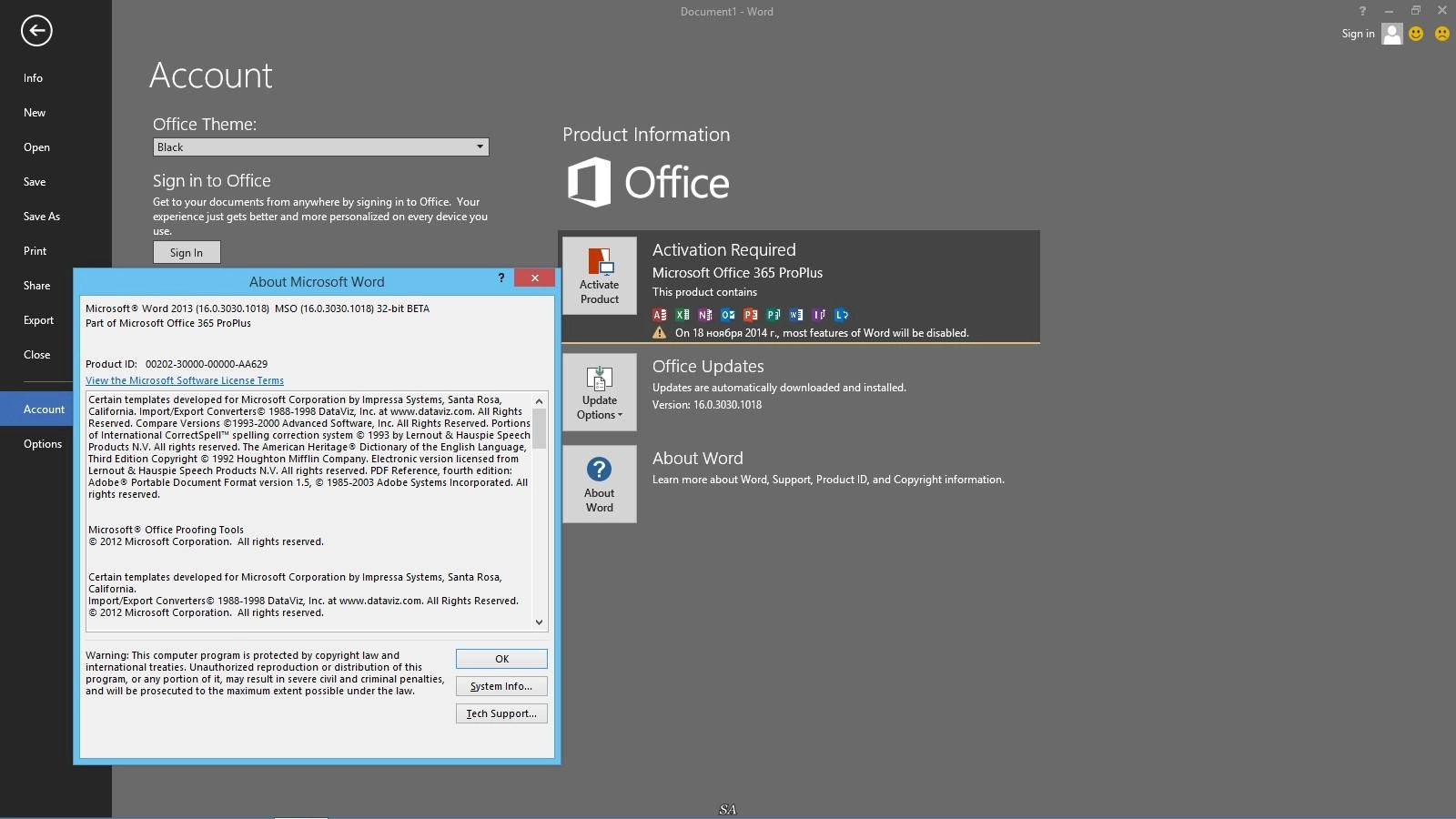
Task: Click the Sign In button
Action: [187, 252]
